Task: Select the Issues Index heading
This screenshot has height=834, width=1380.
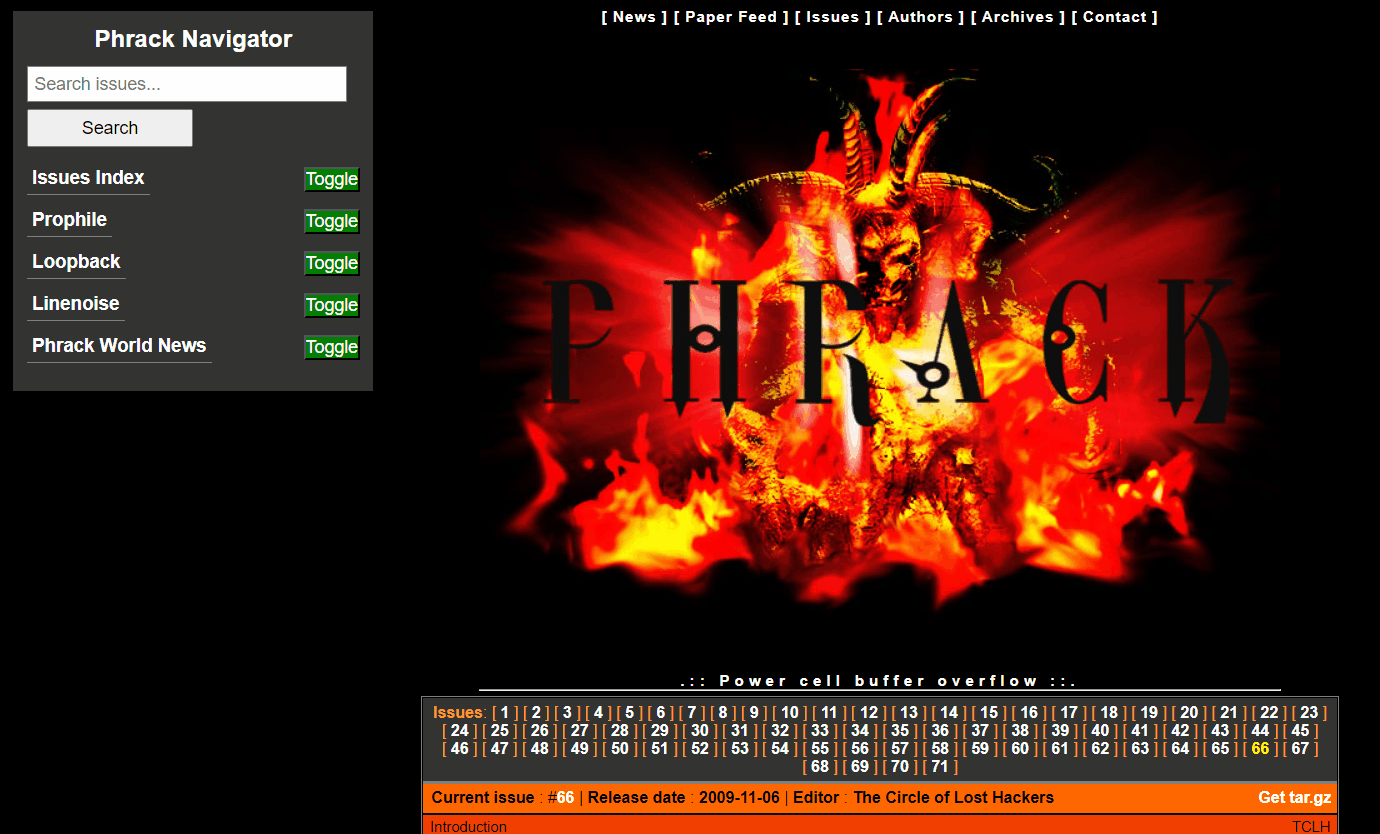Action: click(x=88, y=178)
